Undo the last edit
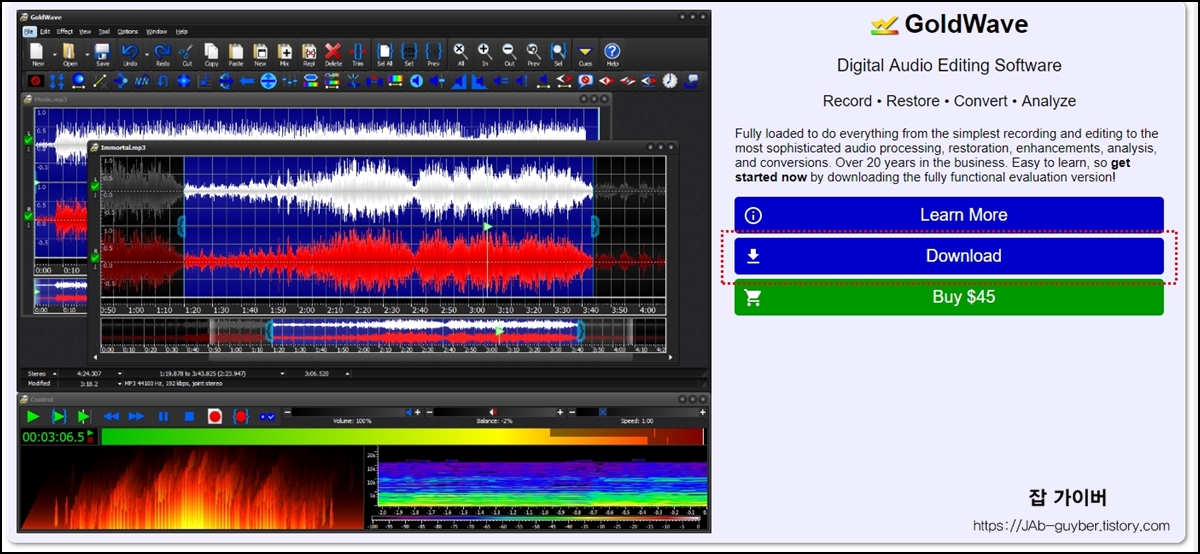The height and width of the screenshot is (554, 1200). pos(130,52)
